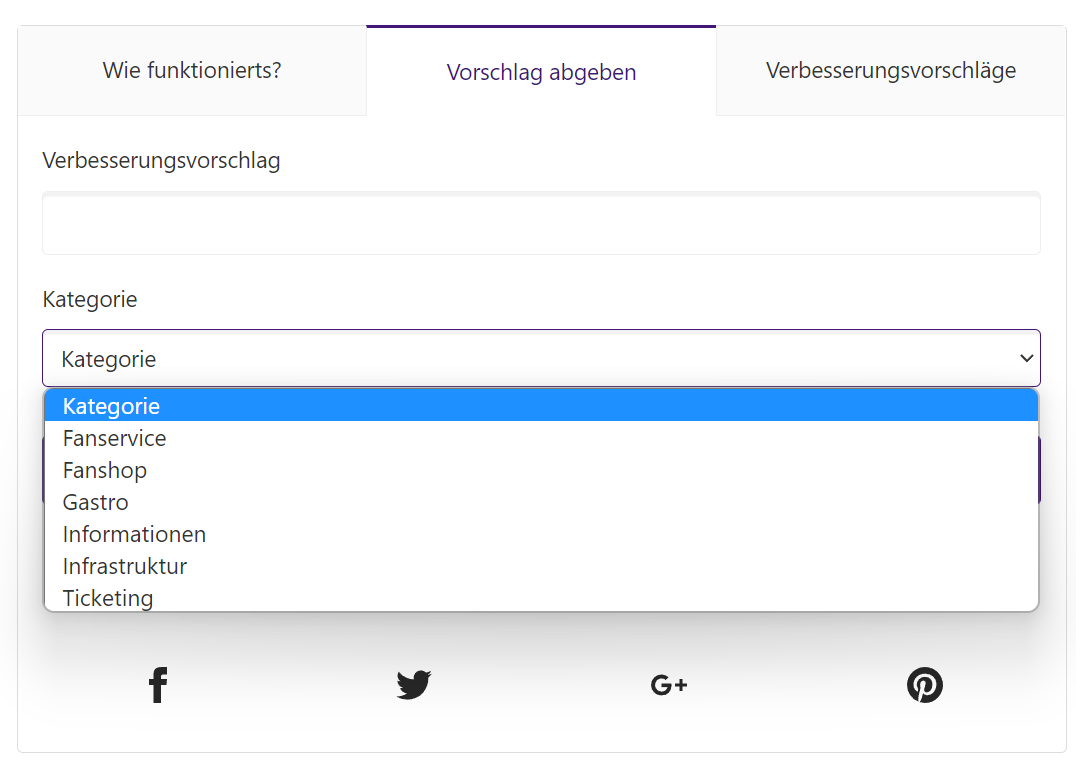Share via the Twitter bird icon
Viewport: 1076px width, 769px height.
[414, 685]
